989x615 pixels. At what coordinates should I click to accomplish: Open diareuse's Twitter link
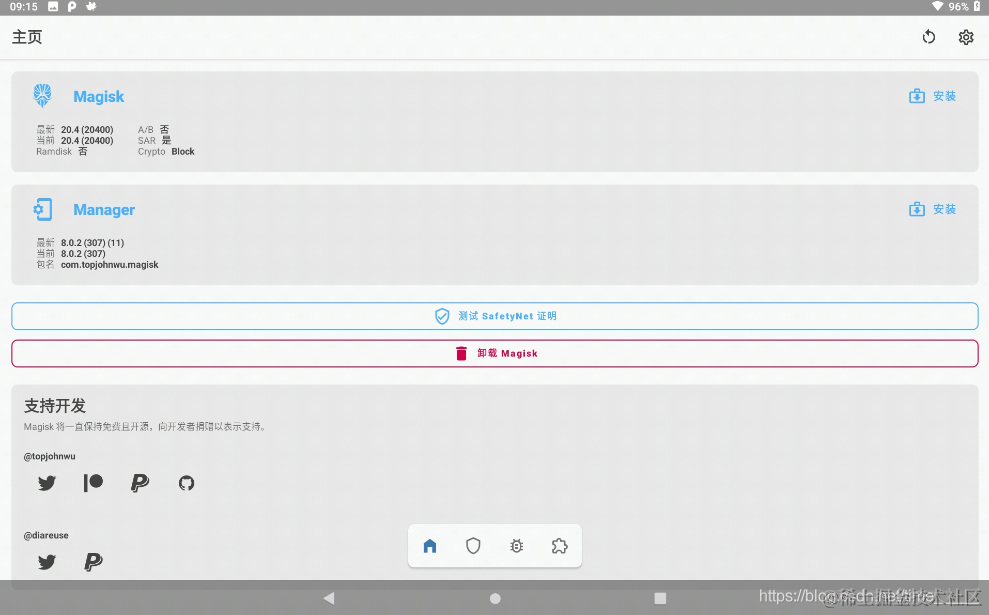click(47, 562)
